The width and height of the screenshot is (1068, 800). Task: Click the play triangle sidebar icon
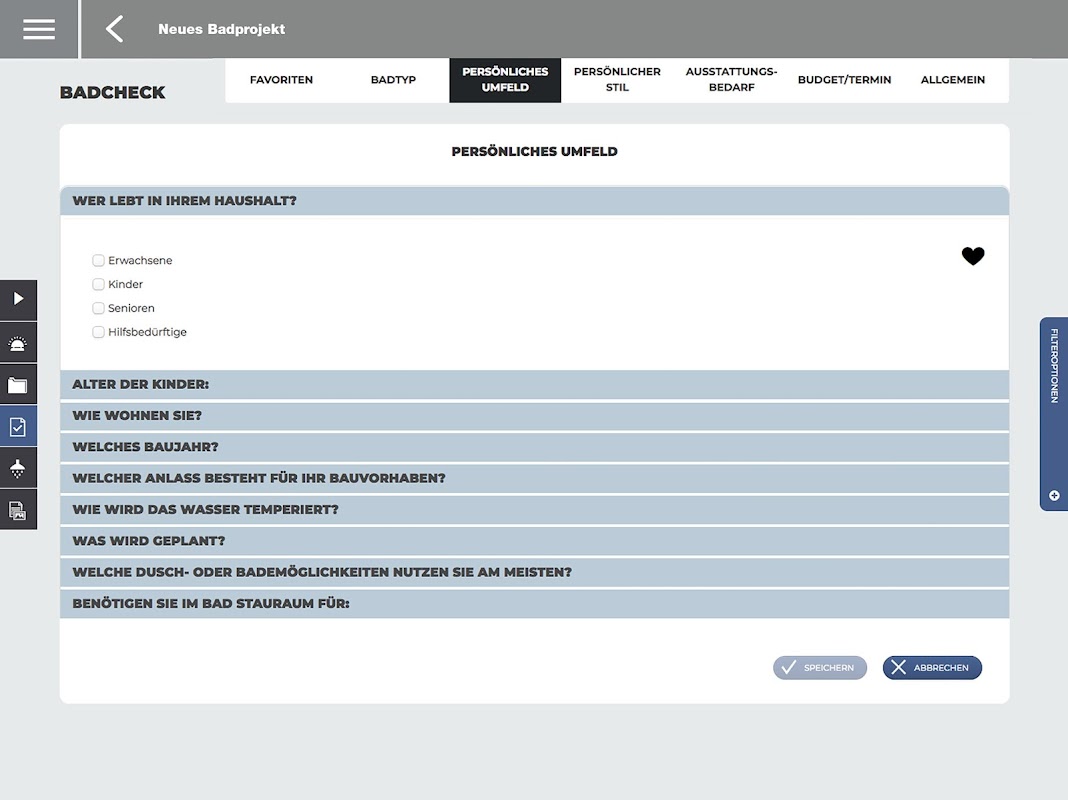[18, 299]
